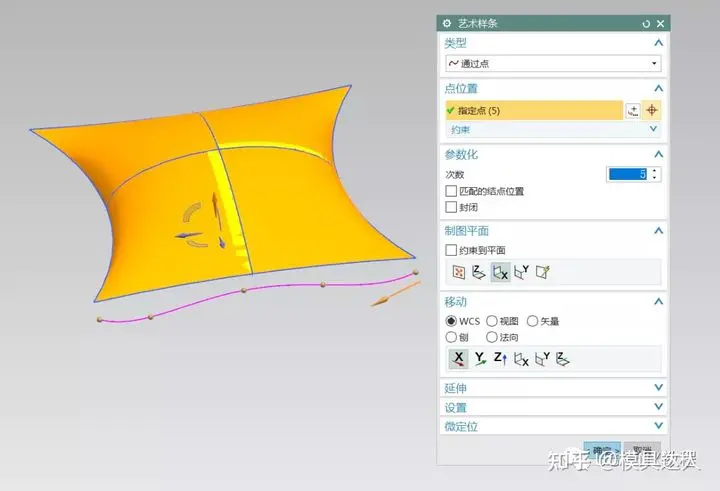Select the 刨 plane movement radio button
This screenshot has height=491, width=720.
(451, 337)
